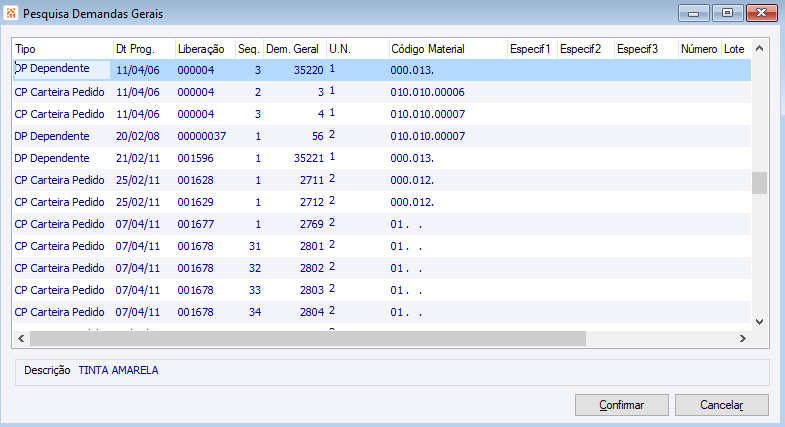Screen dimensions: 785x427
Task: Sort by the Dt Prog. column header
Action: 144,49
